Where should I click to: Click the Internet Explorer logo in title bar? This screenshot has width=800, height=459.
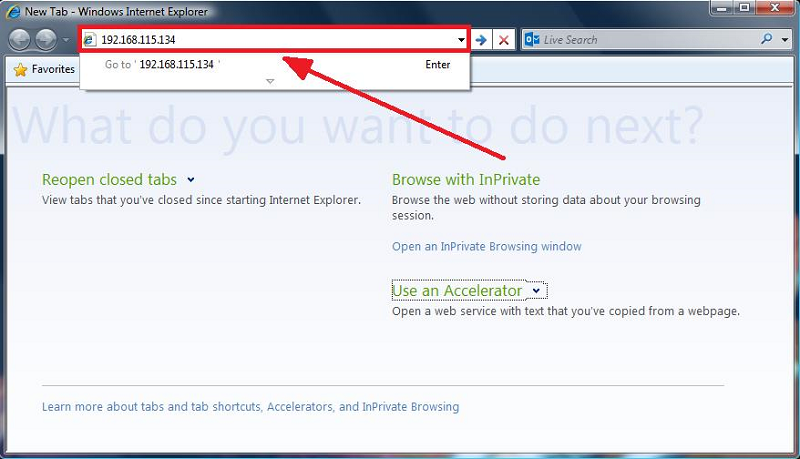tap(13, 11)
